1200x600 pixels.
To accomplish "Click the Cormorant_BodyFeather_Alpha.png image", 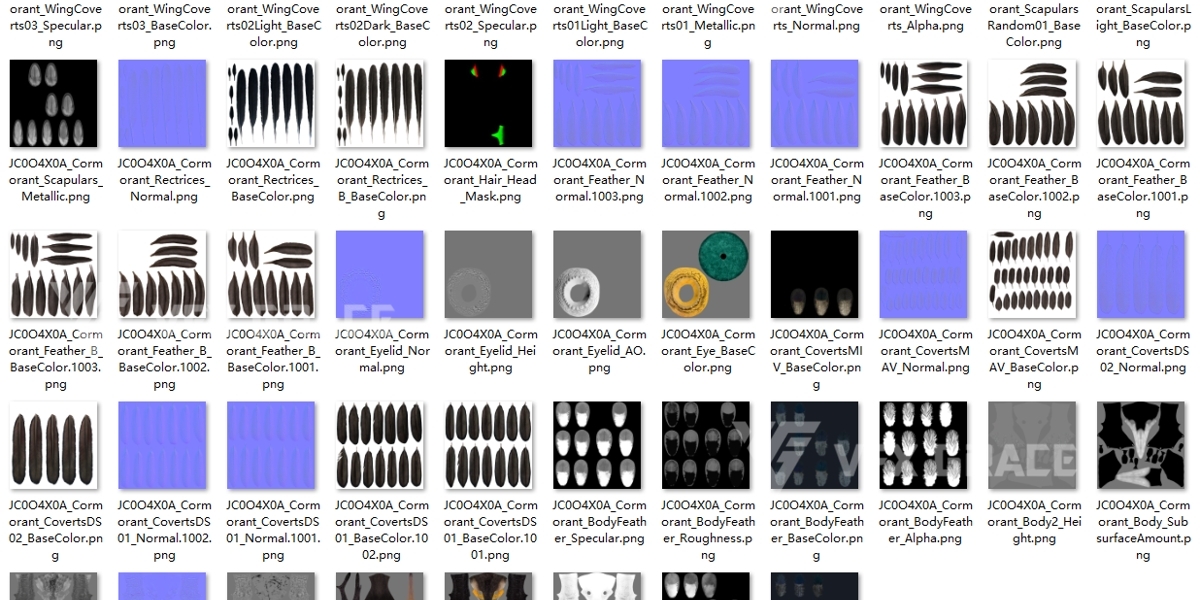I will 924,446.
